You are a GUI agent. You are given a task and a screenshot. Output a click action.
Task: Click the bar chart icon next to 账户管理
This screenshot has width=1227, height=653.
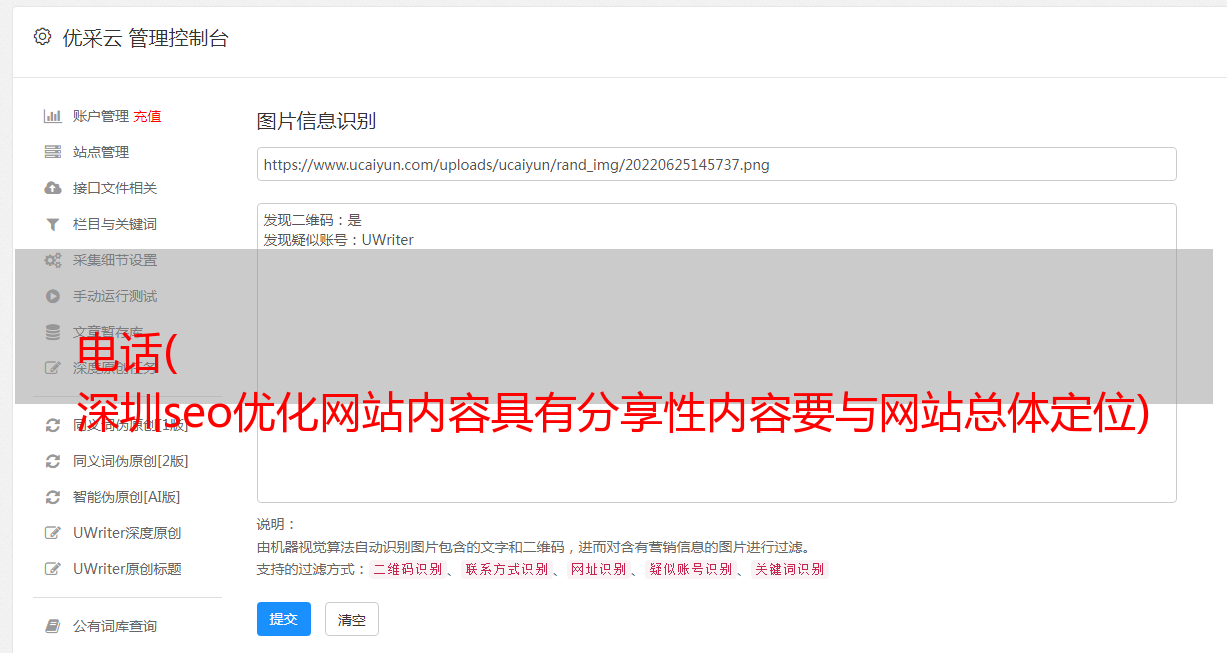tap(53, 116)
